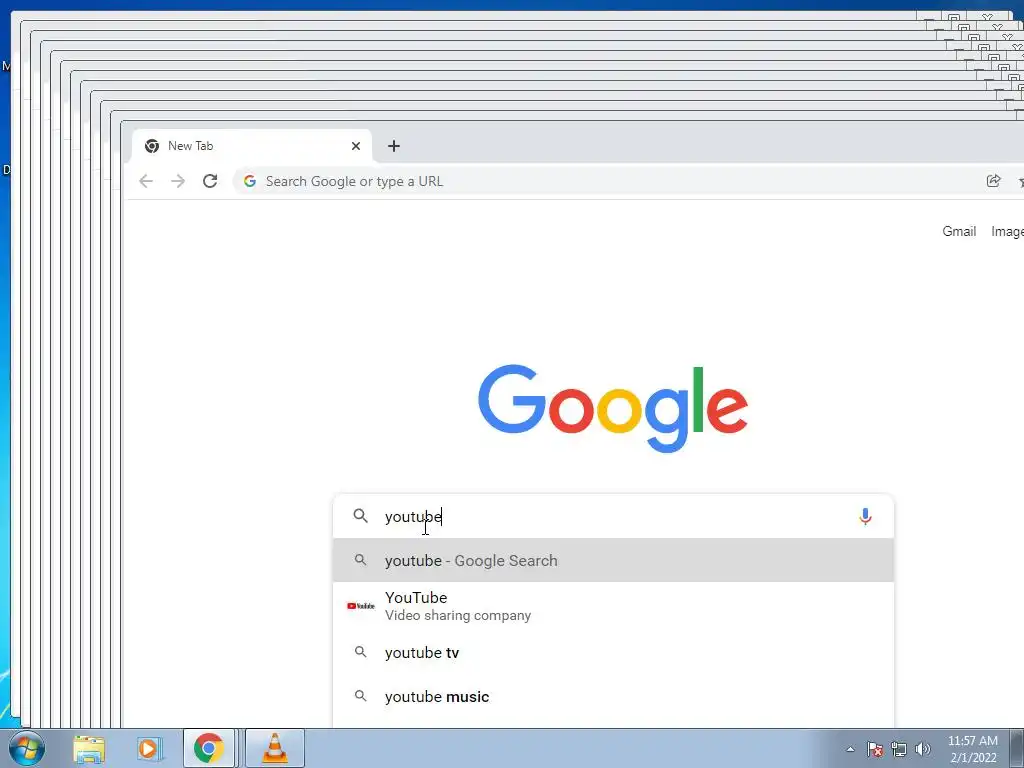
Task: Click the YouTube logo in suggestions
Action: click(x=360, y=606)
